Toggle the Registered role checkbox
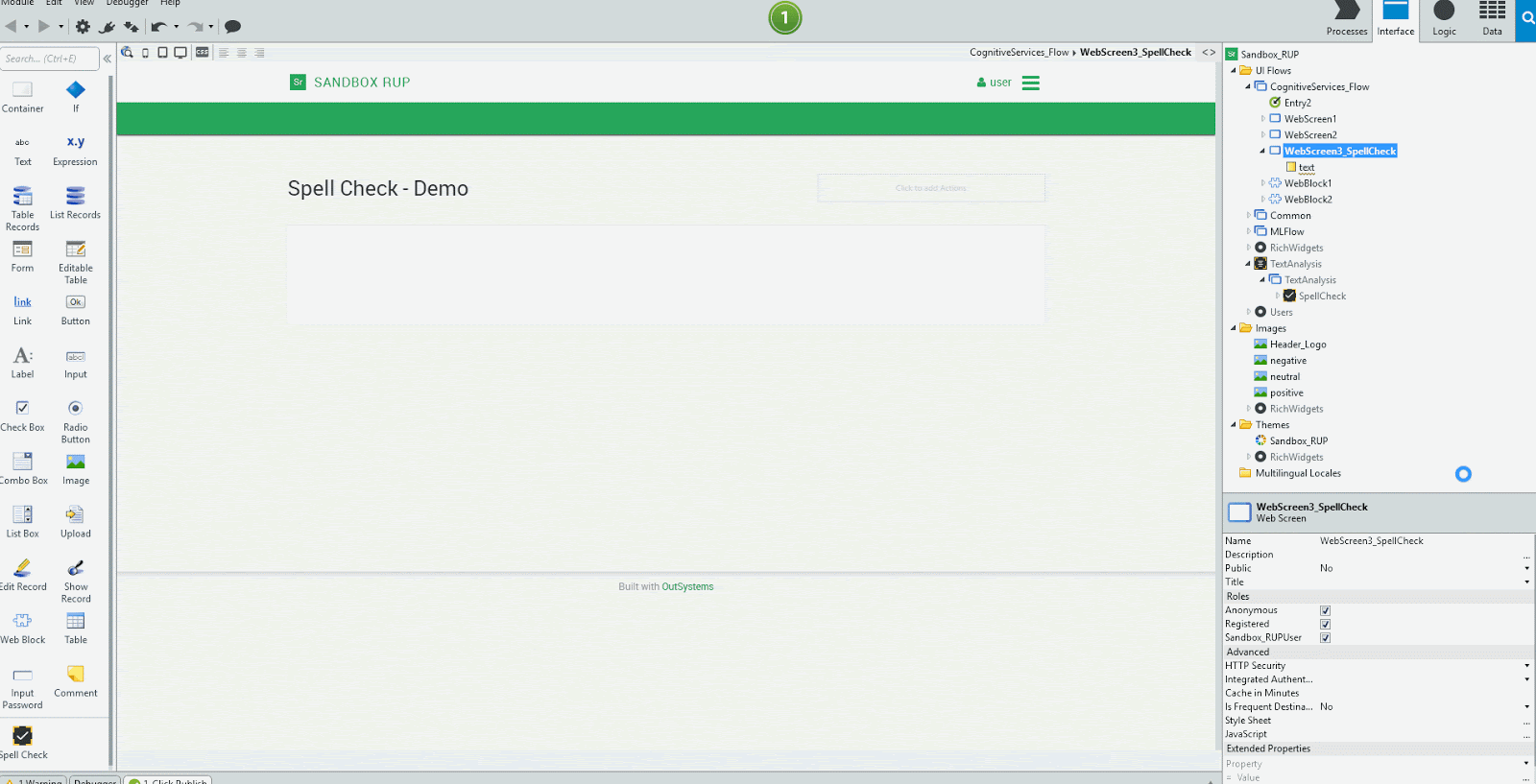 coord(1325,624)
